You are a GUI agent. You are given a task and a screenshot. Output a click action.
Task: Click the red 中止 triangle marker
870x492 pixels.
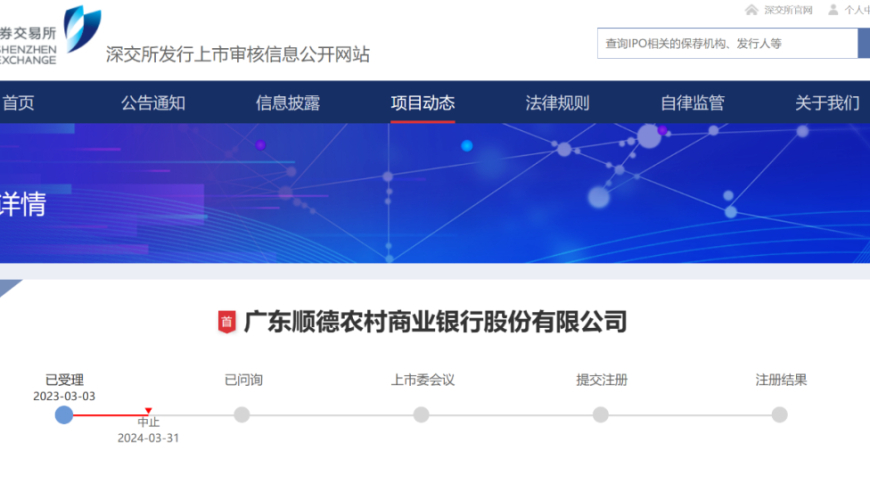point(148,410)
